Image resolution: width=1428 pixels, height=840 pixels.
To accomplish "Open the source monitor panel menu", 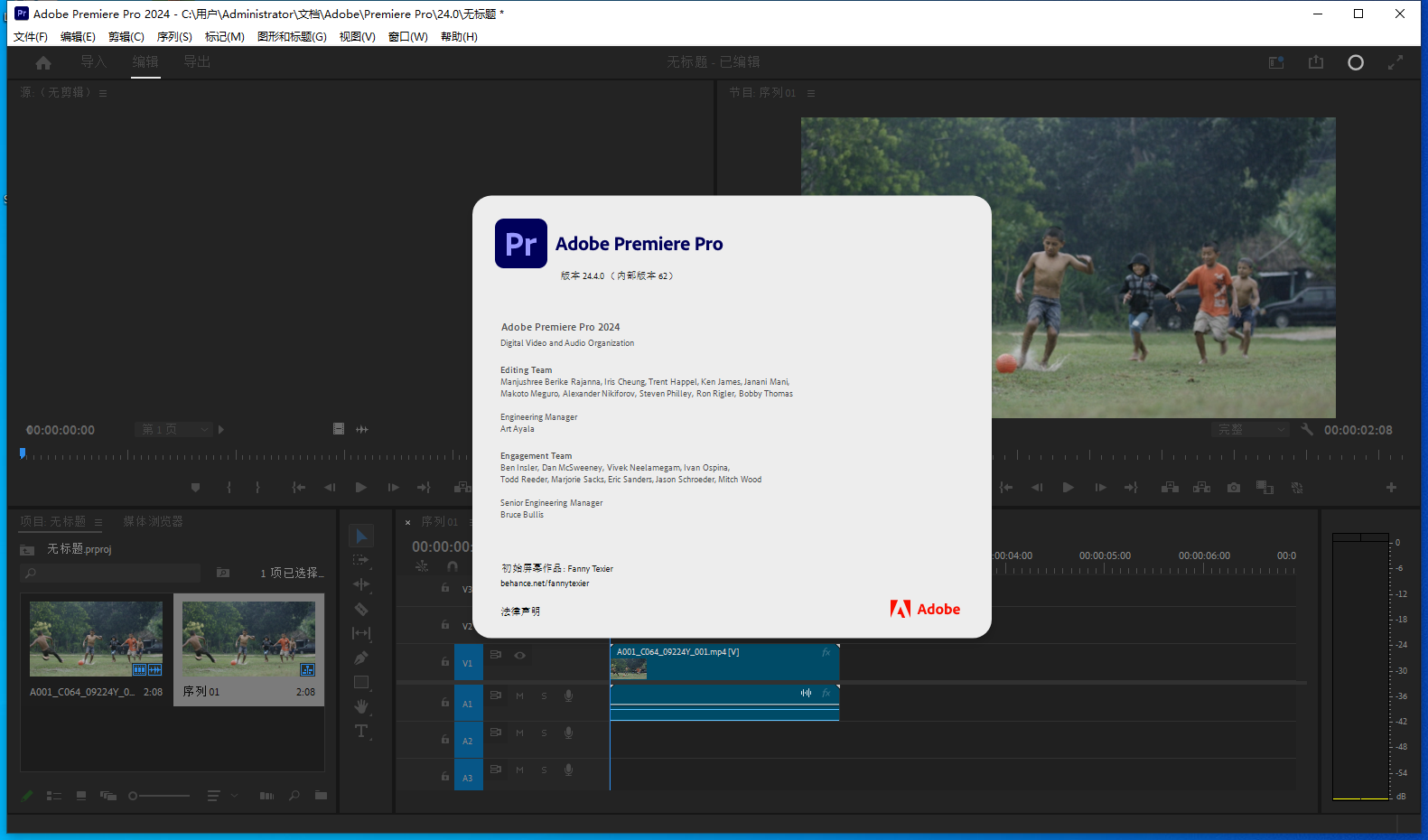I will 103,93.
